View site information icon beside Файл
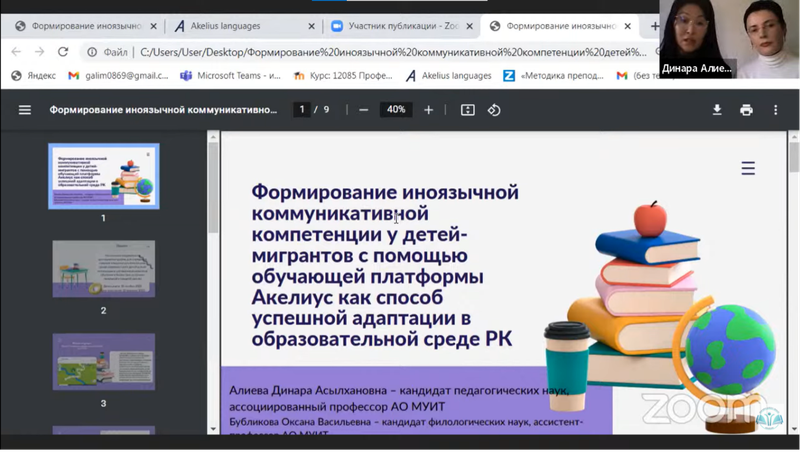The width and height of the screenshot is (800, 452). (x=92, y=52)
